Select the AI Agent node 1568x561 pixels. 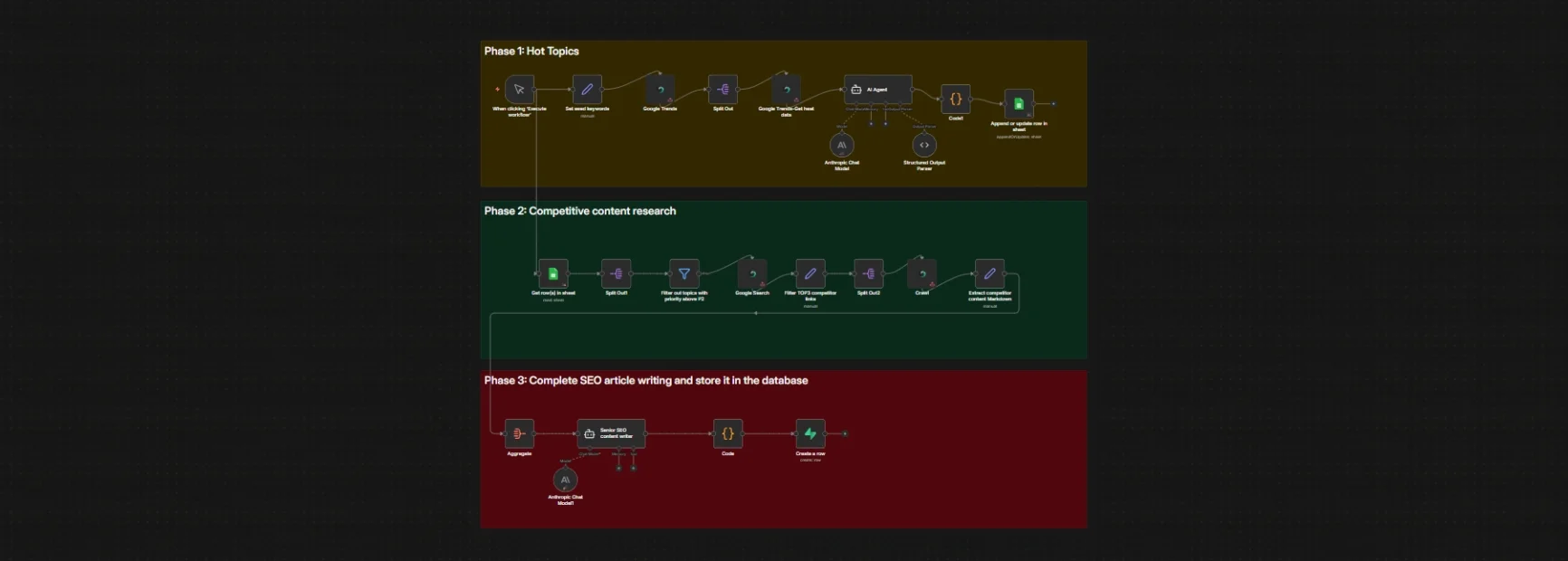pos(878,90)
